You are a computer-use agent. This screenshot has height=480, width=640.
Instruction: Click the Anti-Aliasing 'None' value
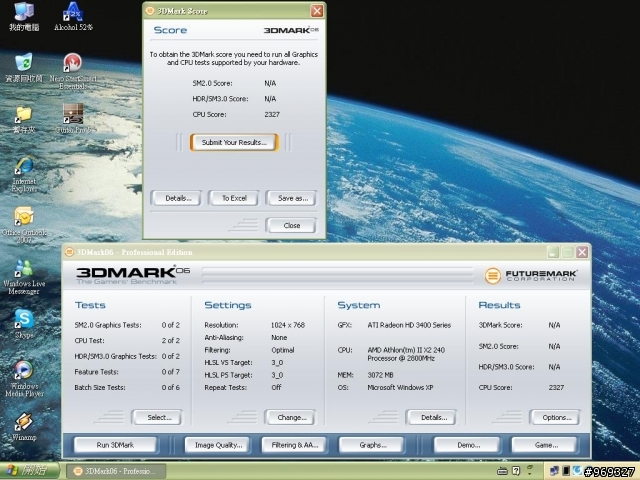tap(279, 338)
